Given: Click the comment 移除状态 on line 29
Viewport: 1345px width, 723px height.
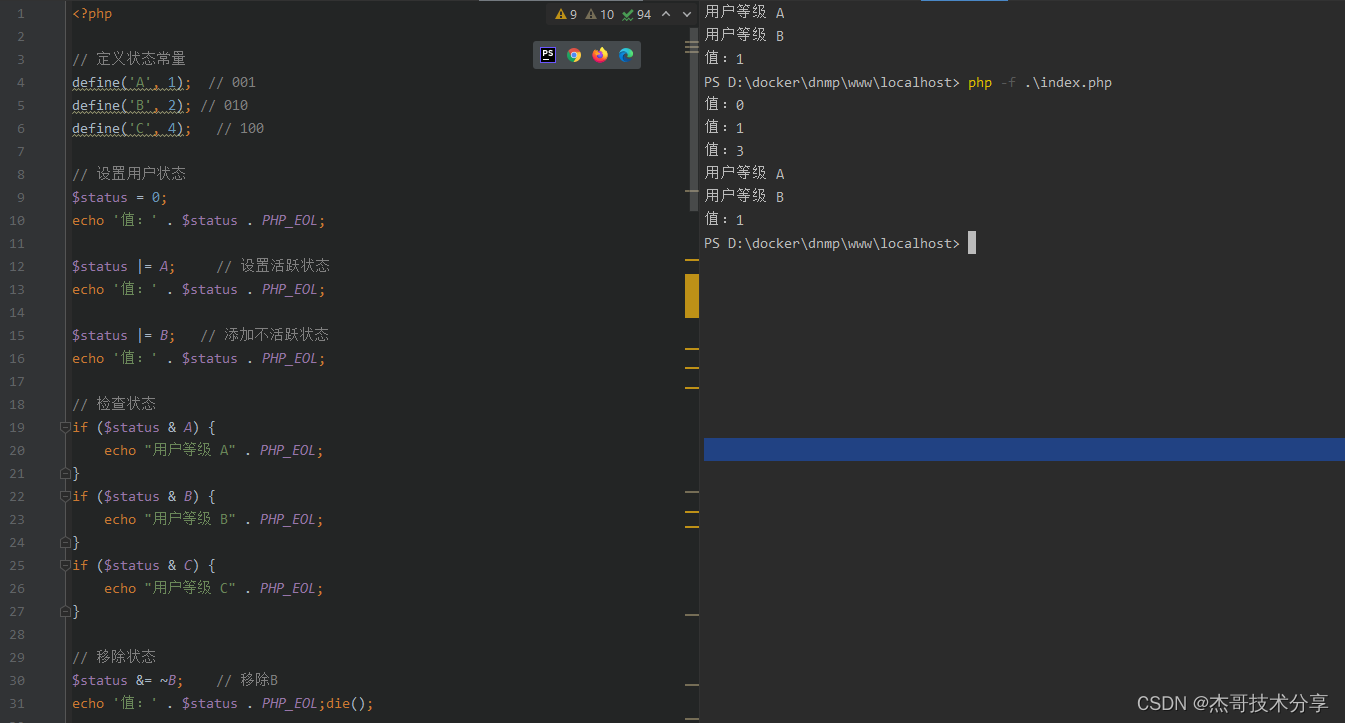Looking at the screenshot, I should point(114,657).
